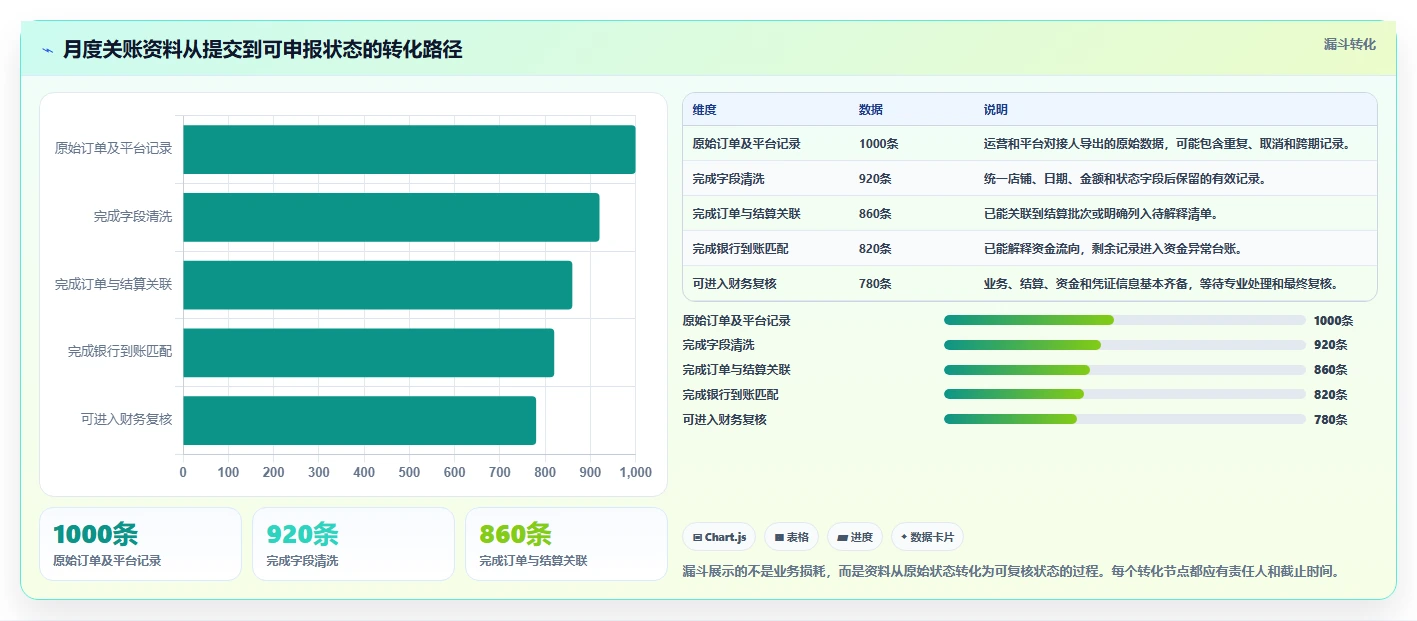Click the 原始订单及平台记录 progress bar
This screenshot has width=1417, height=621.
1125,320
